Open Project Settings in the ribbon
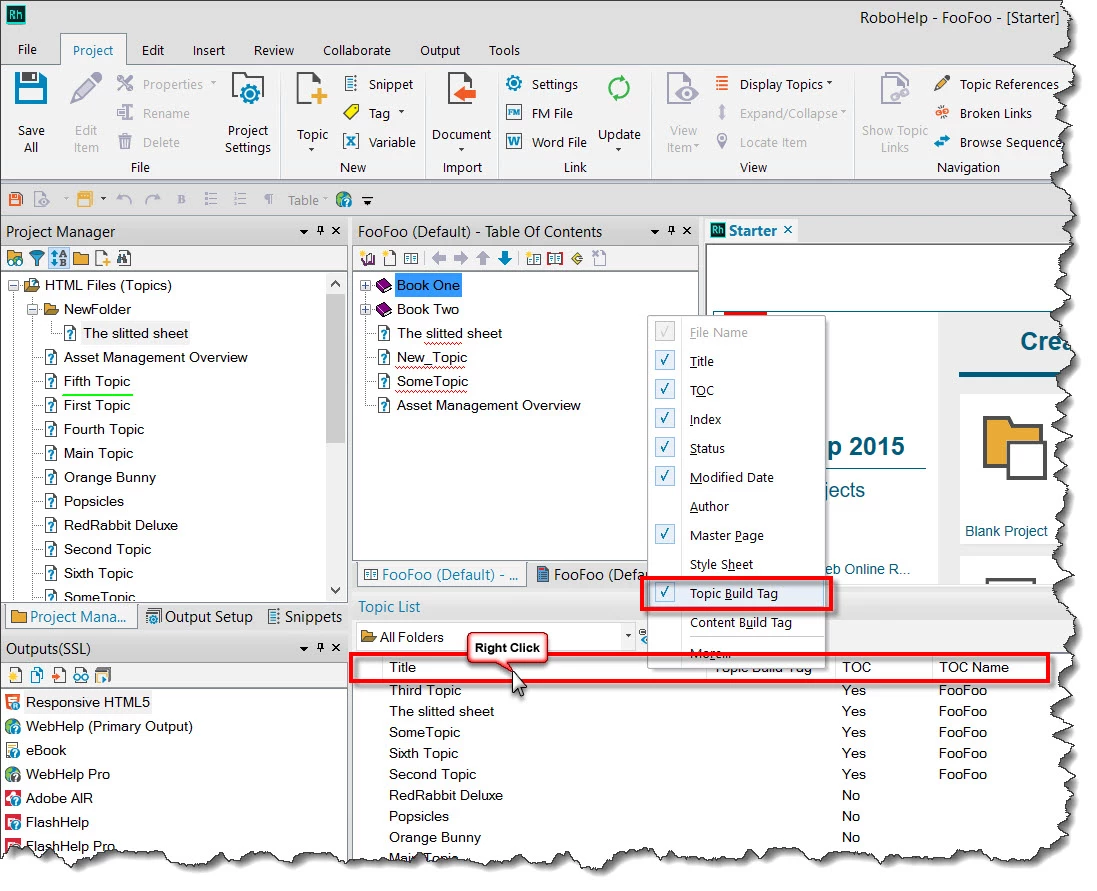The image size is (1097, 891). pyautogui.click(x=248, y=113)
